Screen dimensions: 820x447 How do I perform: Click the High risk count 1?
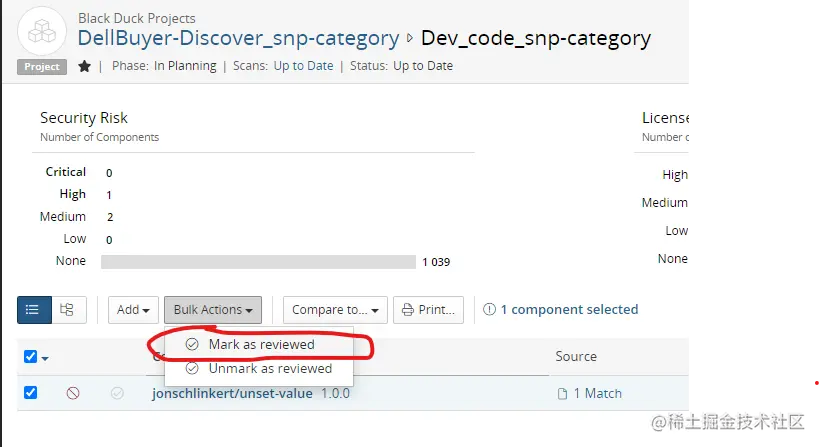[x=109, y=195]
